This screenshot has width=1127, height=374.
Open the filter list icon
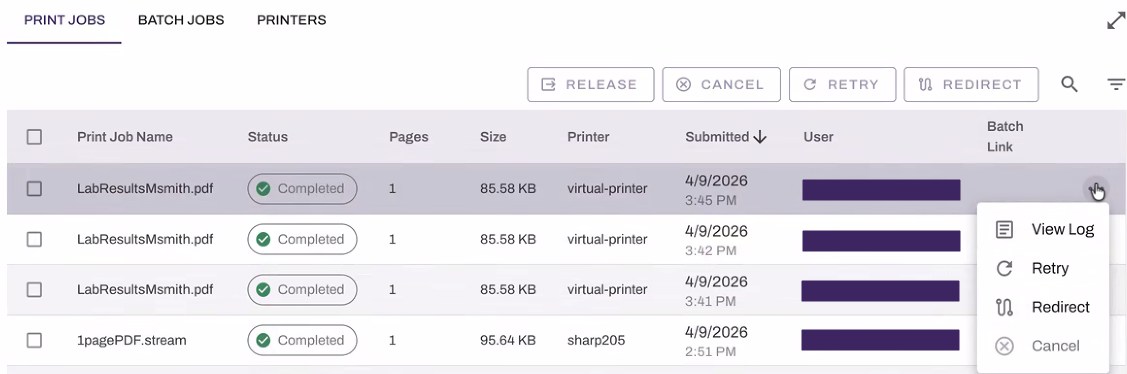tap(1116, 85)
